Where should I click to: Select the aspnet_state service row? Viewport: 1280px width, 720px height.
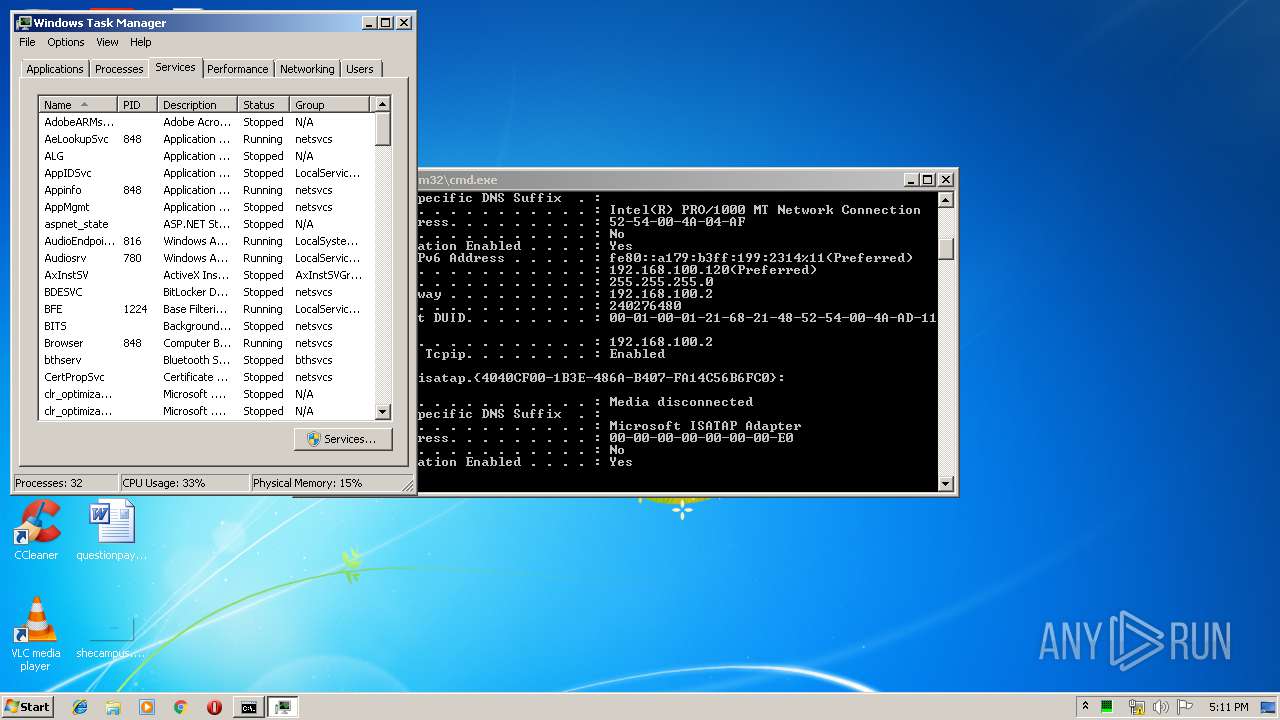(x=206, y=224)
